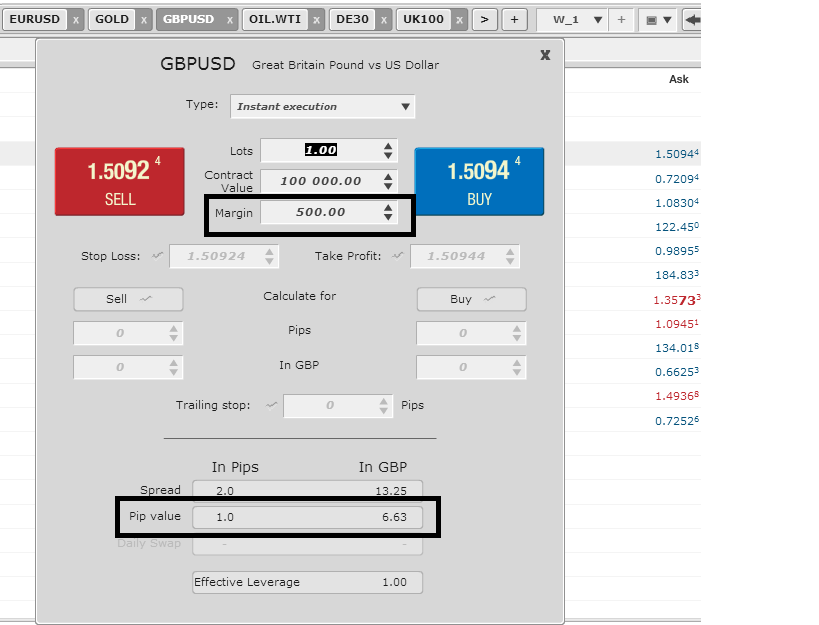Show more tabs with the arrow button

click(x=485, y=20)
